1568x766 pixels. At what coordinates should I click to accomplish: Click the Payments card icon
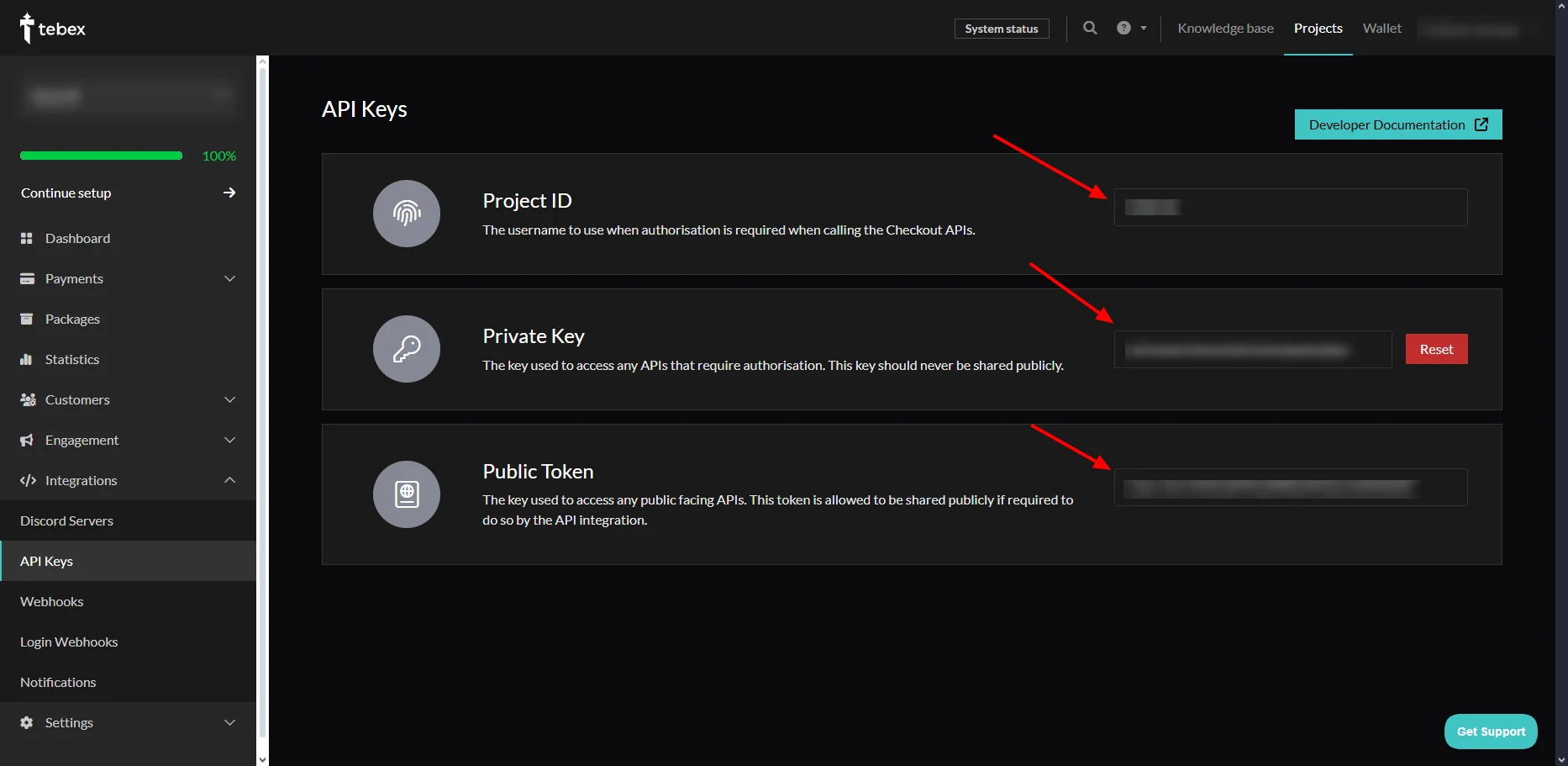pos(27,279)
